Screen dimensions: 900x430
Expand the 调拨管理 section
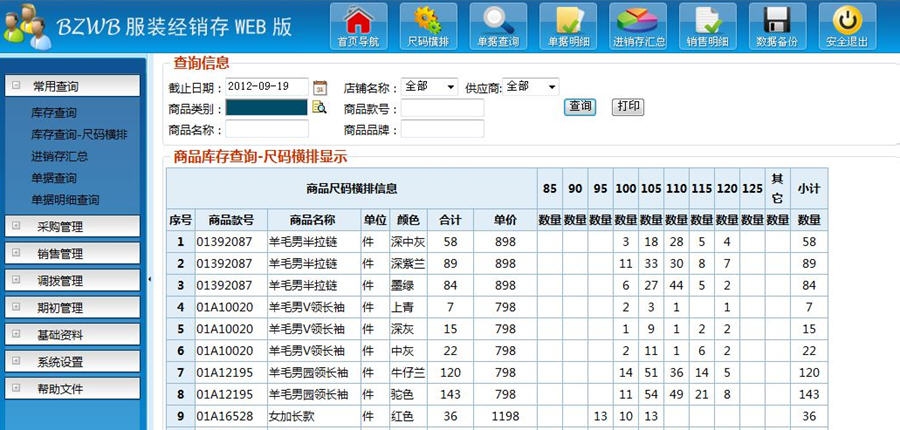(x=72, y=280)
